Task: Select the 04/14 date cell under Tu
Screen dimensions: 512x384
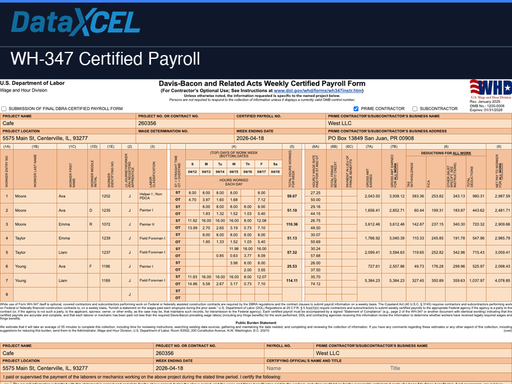Action: point(220,172)
